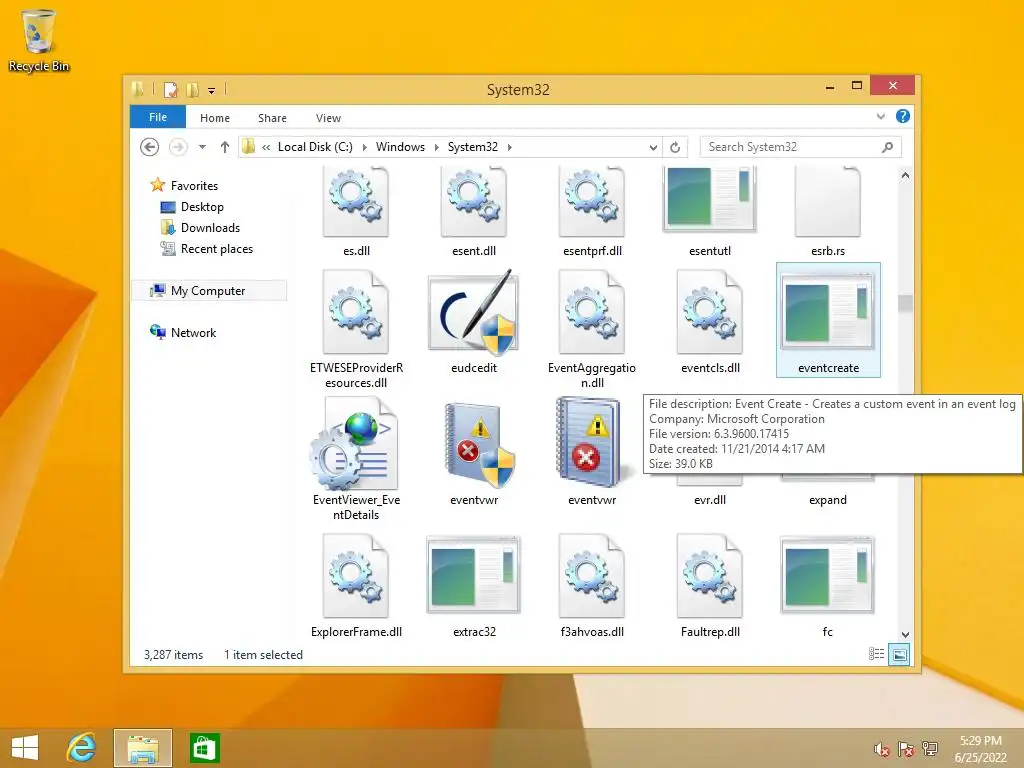Open the Windows Store from taskbar
This screenshot has width=1024, height=768.
click(x=204, y=748)
